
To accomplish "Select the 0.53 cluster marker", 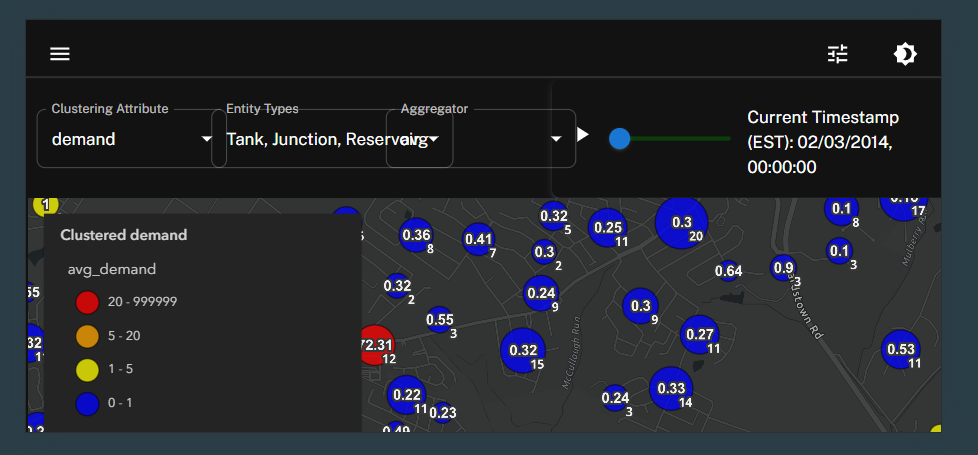I will 901,349.
